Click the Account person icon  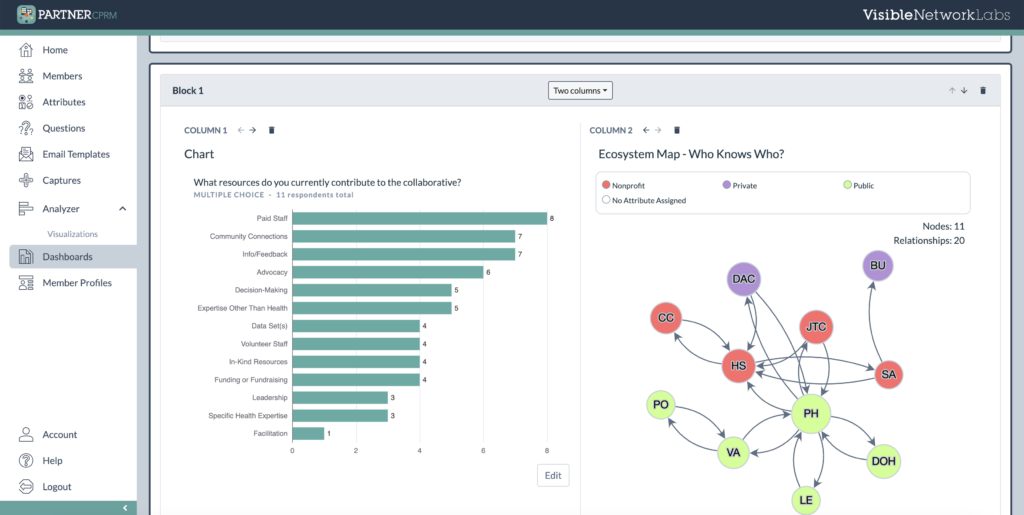click(x=26, y=434)
